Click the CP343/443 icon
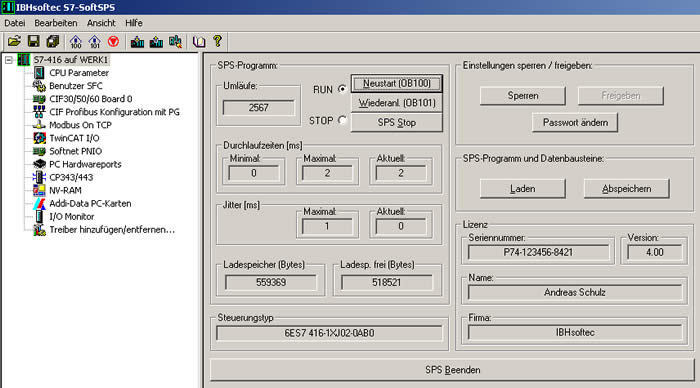The image size is (700, 388). (x=39, y=177)
